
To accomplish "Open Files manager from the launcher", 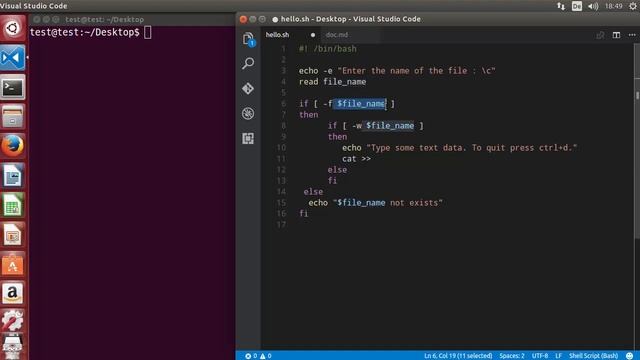I will [12, 117].
